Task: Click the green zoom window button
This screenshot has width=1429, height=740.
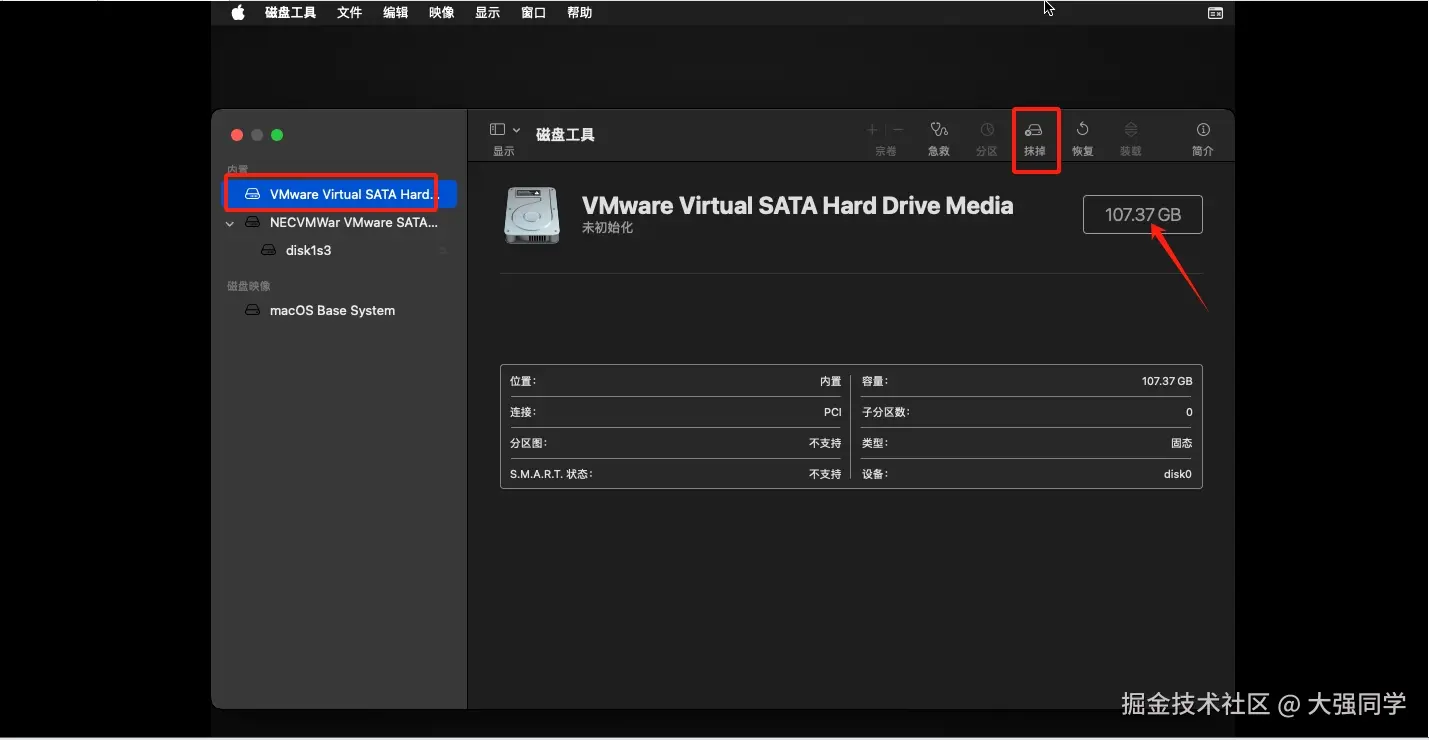Action: pyautogui.click(x=277, y=135)
